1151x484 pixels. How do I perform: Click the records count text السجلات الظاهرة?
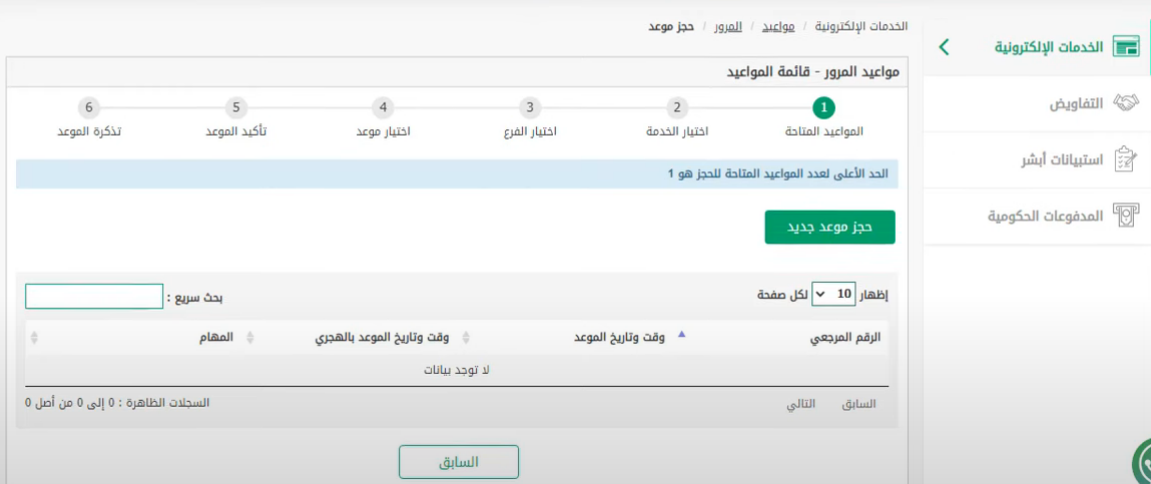pyautogui.click(x=117, y=402)
